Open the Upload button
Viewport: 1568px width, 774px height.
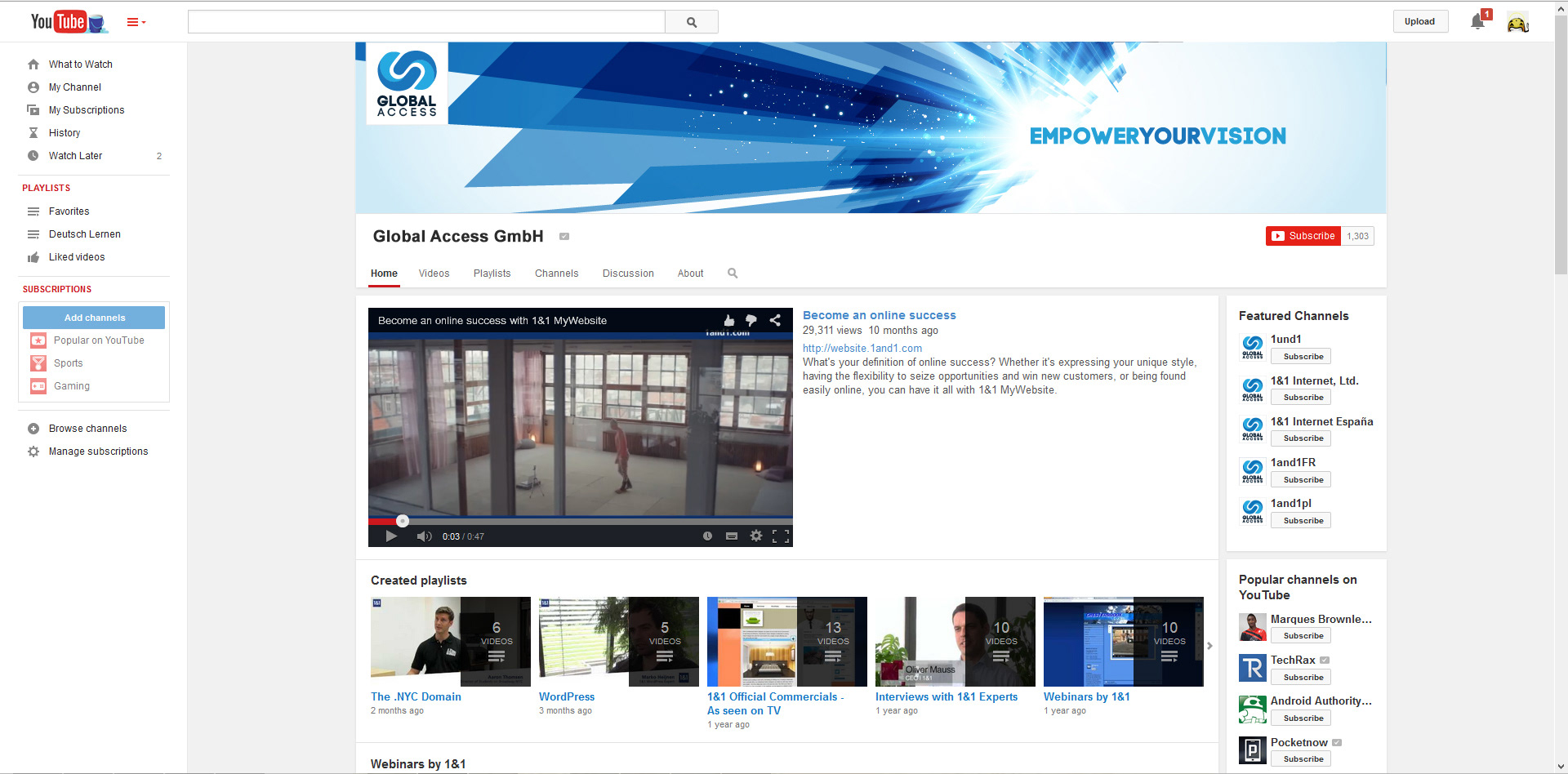(x=1419, y=22)
